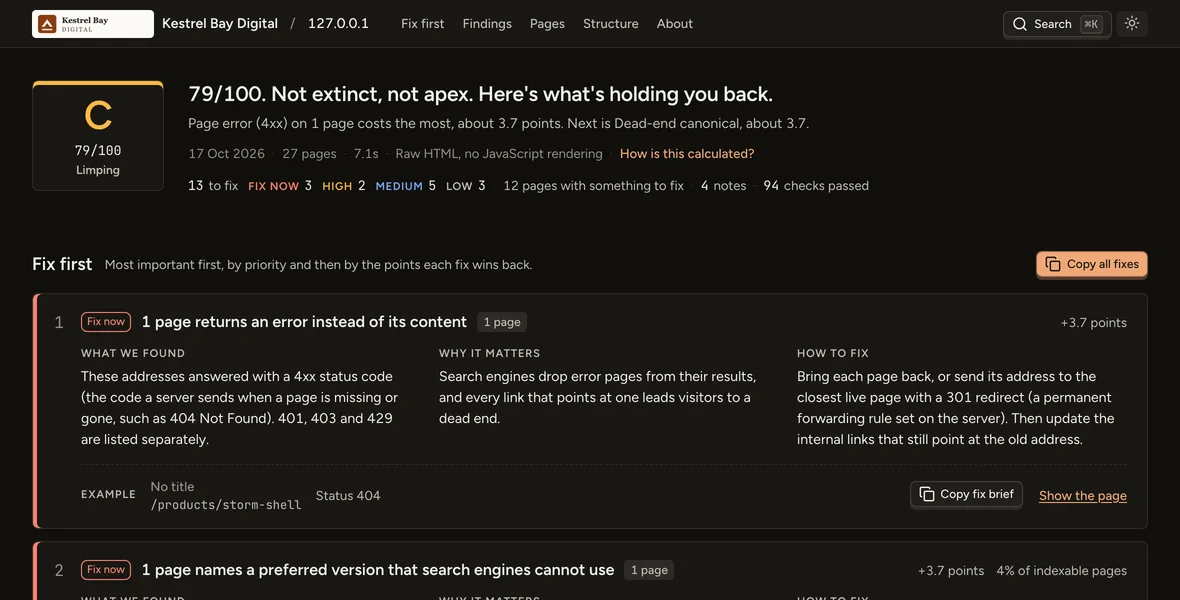Select the HIGH 2 severity count
Image resolution: width=1180 pixels, height=600 pixels.
click(x=344, y=186)
